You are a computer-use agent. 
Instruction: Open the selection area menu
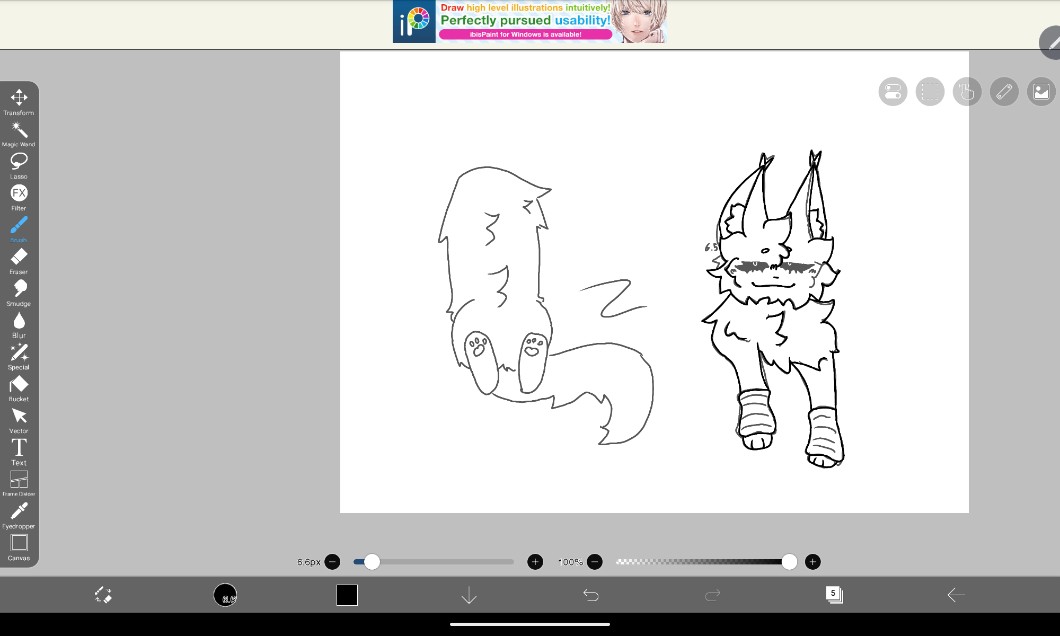pyautogui.click(x=930, y=92)
